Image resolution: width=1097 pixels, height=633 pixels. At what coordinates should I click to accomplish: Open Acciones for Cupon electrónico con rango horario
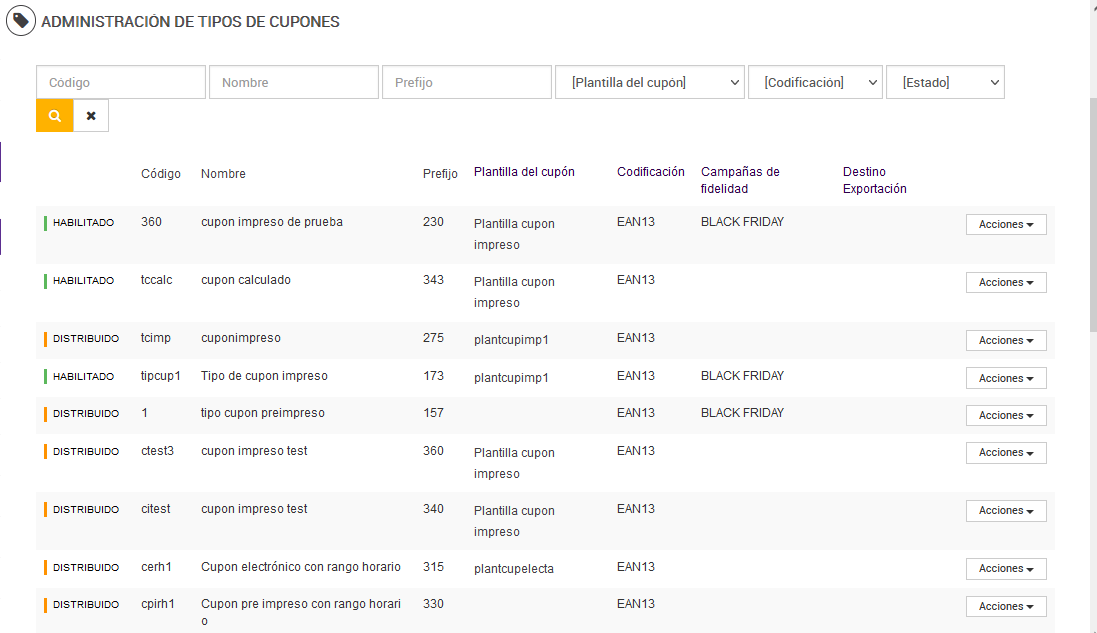point(1006,569)
